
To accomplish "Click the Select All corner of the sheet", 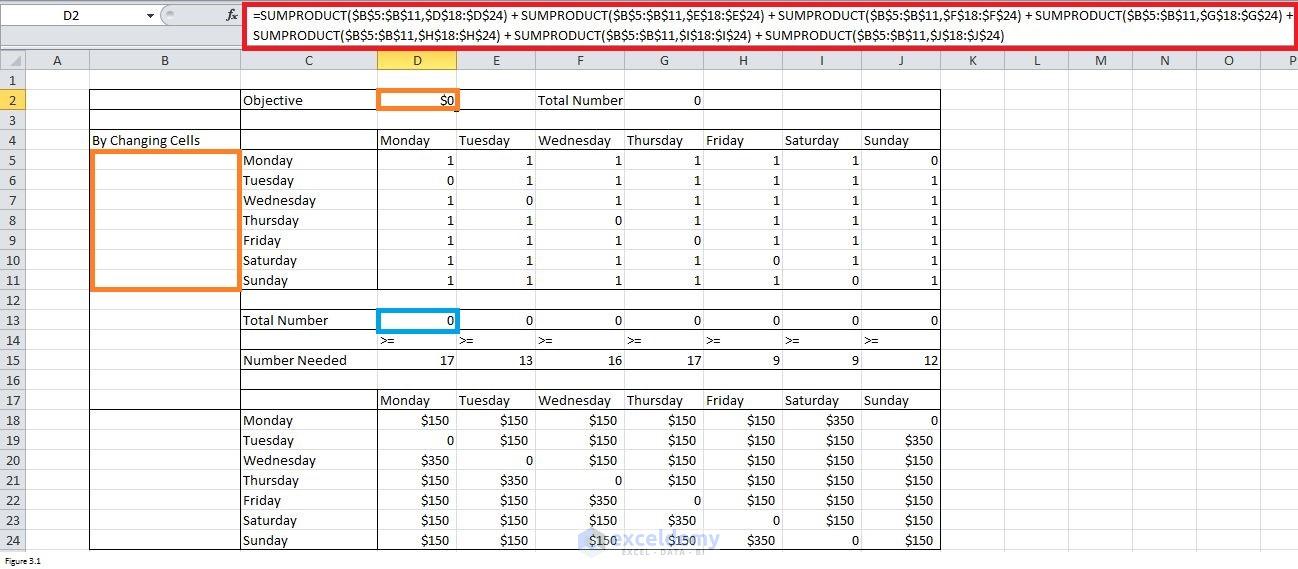I will 12,60.
